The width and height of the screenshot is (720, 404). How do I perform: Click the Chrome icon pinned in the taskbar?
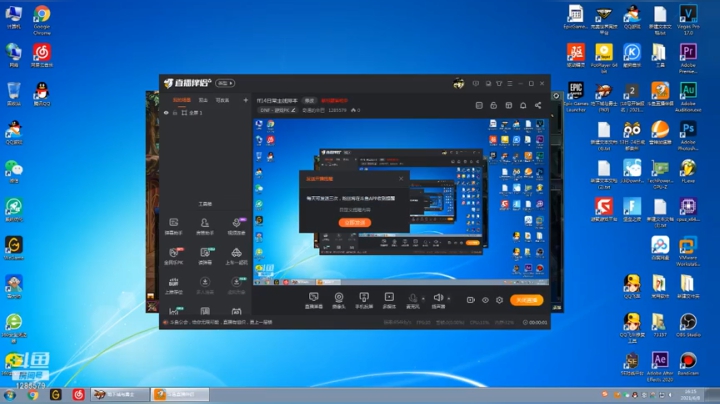pyautogui.click(x=33, y=394)
